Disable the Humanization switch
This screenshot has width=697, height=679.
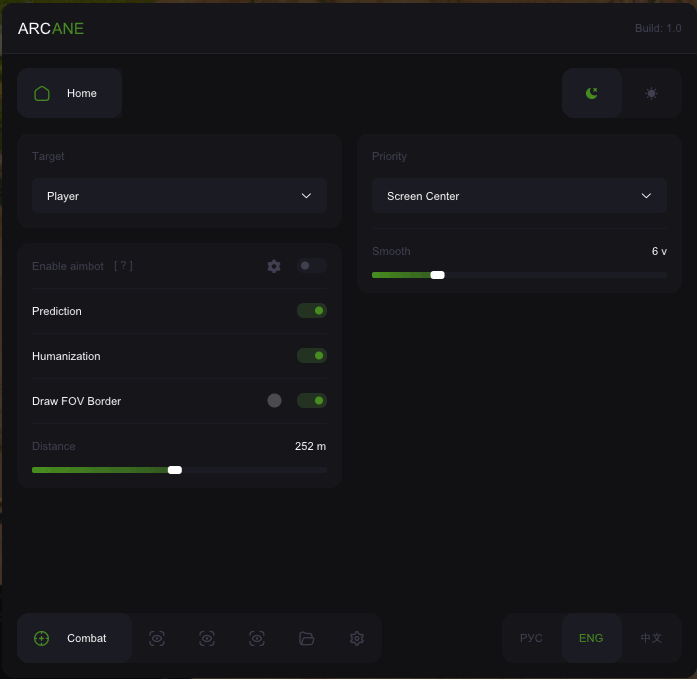click(311, 356)
